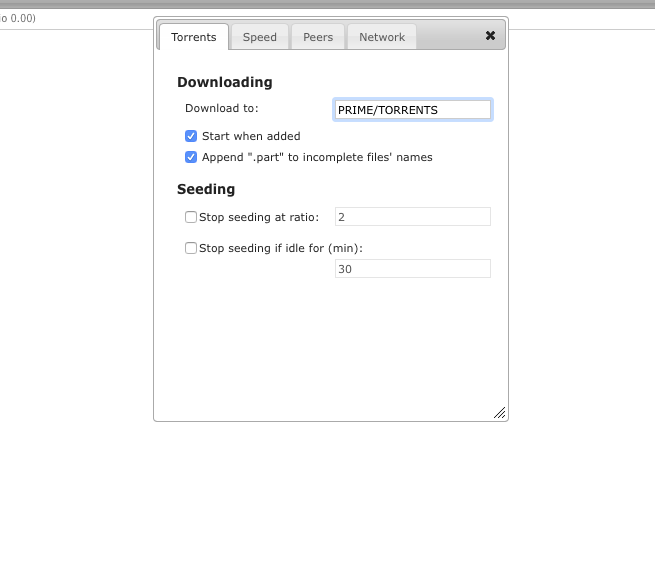Uncheck the Start when added checkbox

[191, 136]
